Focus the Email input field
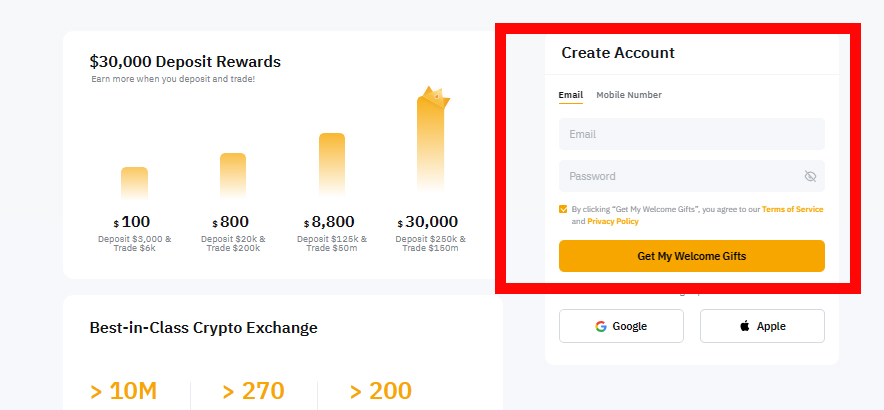This screenshot has height=410, width=884. tap(692, 134)
